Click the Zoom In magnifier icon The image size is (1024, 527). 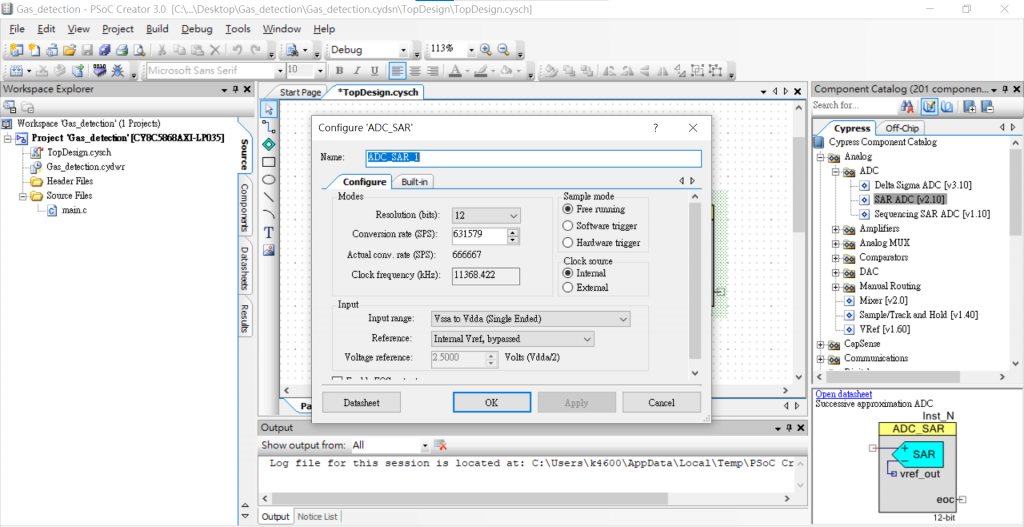486,50
